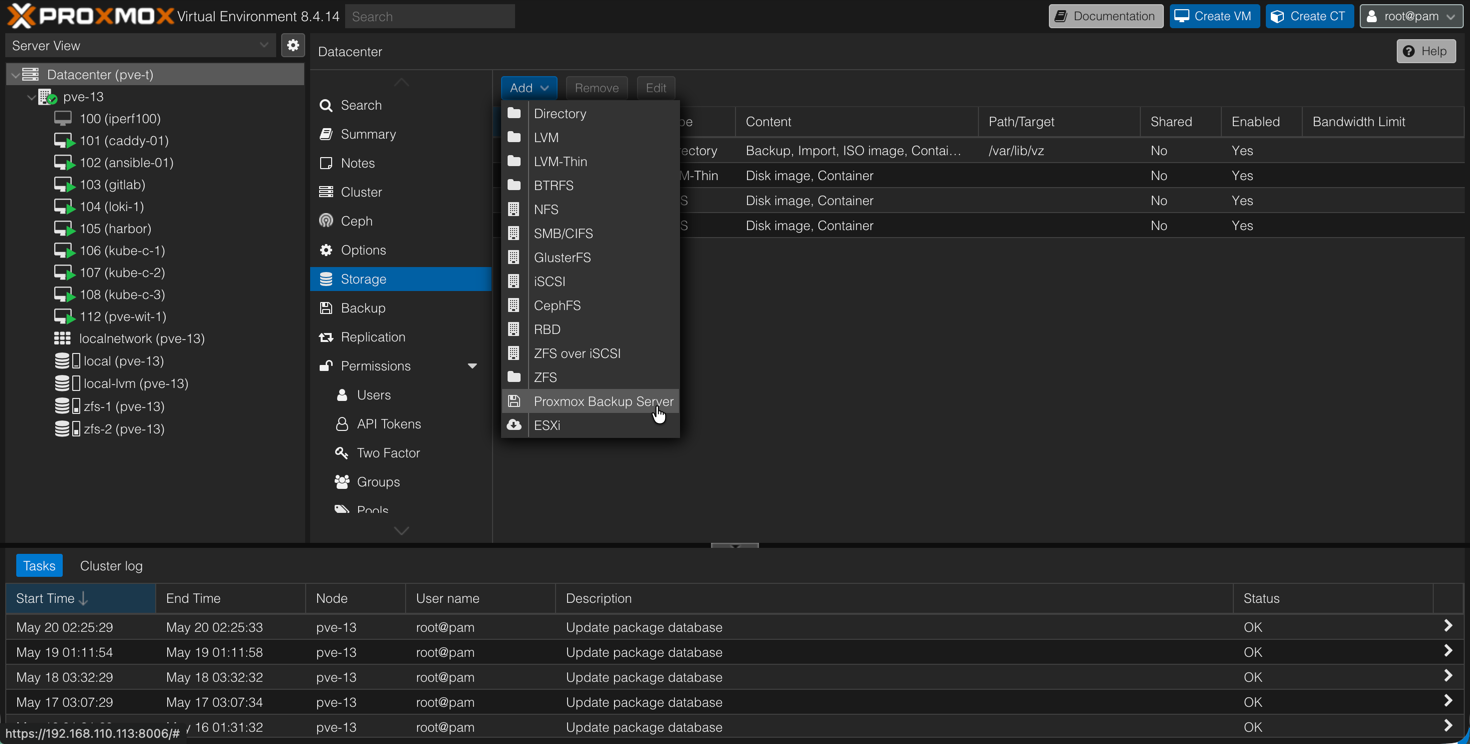Viewport: 1470px width, 744px height.
Task: Open the Groups page
Action: point(401,482)
